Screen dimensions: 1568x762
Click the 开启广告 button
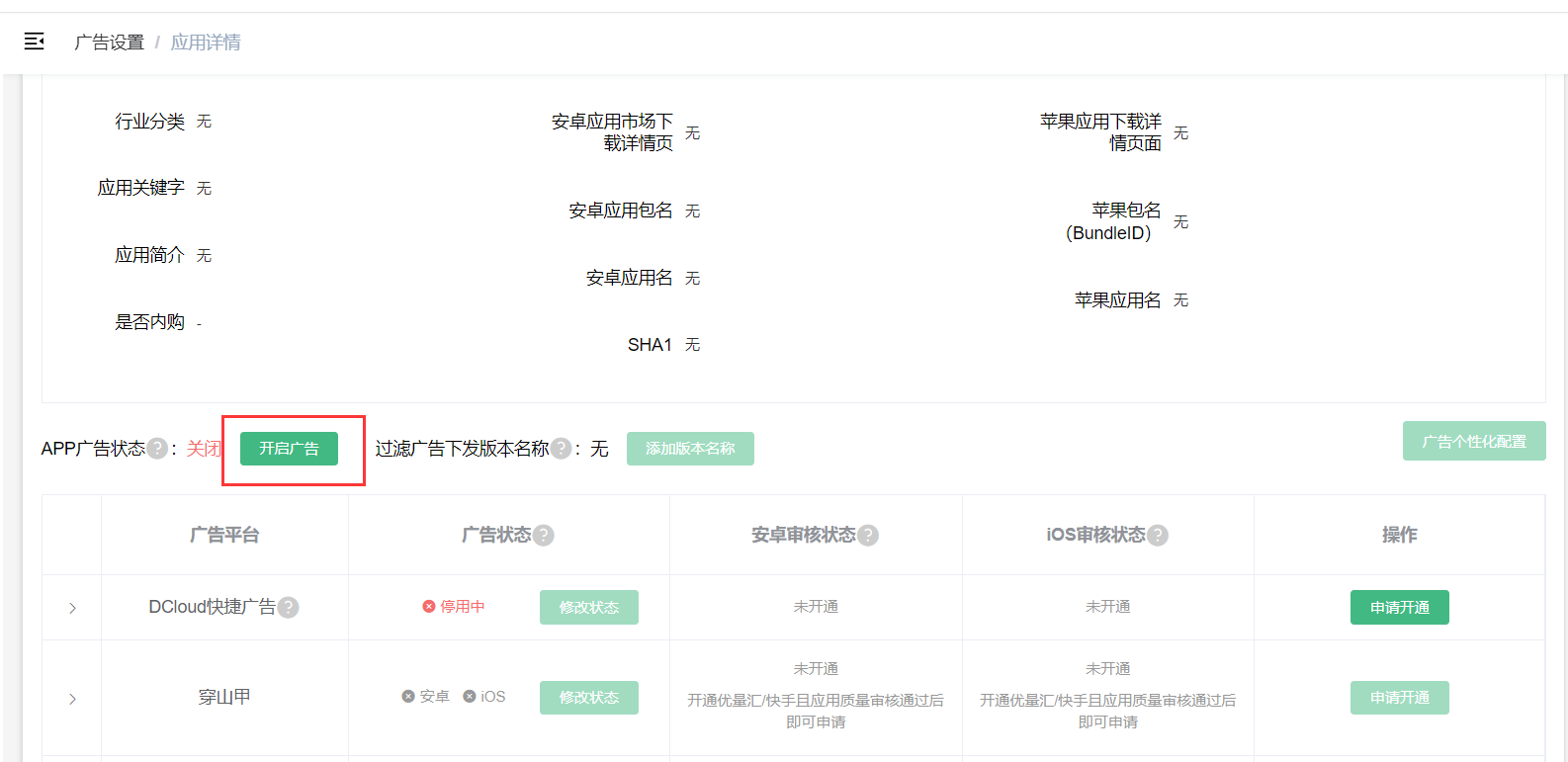(289, 449)
